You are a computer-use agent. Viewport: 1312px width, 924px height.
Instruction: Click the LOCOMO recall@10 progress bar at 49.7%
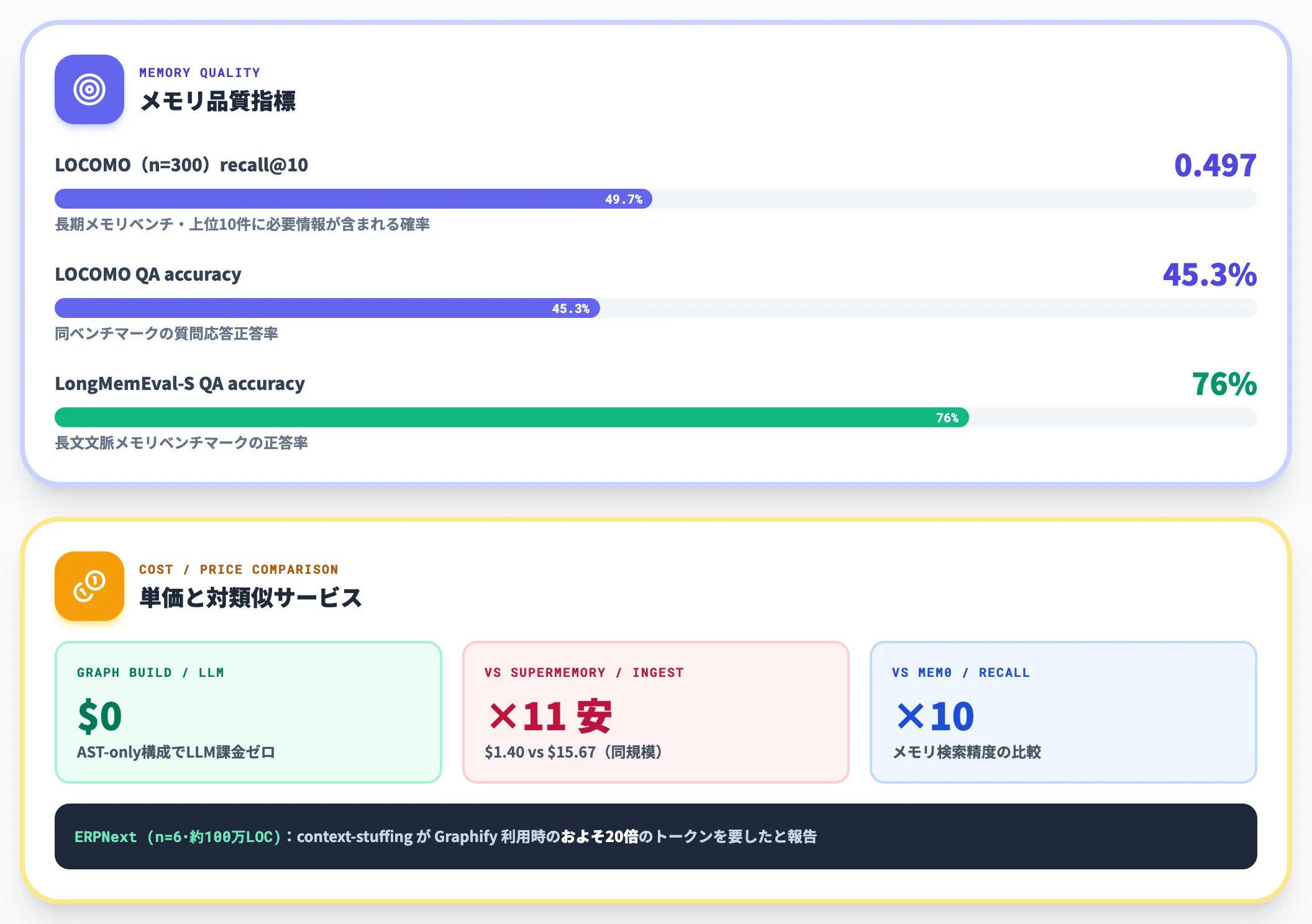pyautogui.click(x=353, y=199)
